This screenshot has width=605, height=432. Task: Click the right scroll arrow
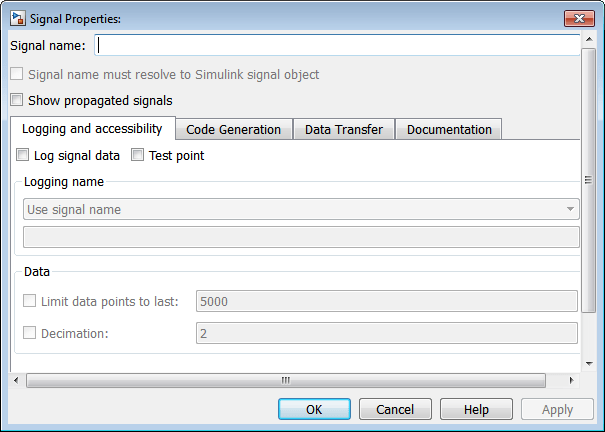[x=571, y=380]
